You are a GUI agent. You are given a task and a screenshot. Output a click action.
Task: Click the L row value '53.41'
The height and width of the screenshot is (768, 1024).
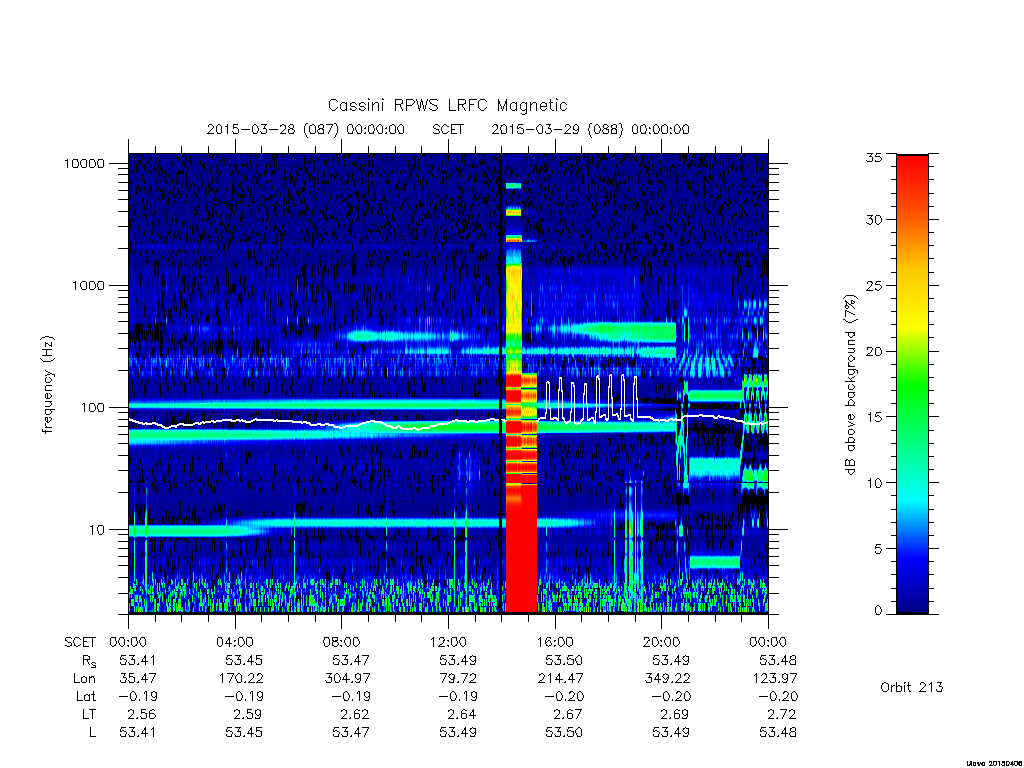pos(138,733)
